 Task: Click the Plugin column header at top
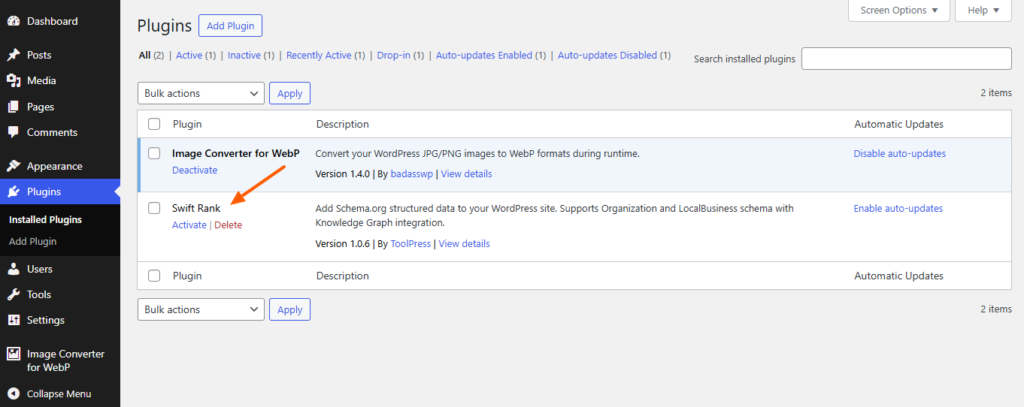pos(187,124)
